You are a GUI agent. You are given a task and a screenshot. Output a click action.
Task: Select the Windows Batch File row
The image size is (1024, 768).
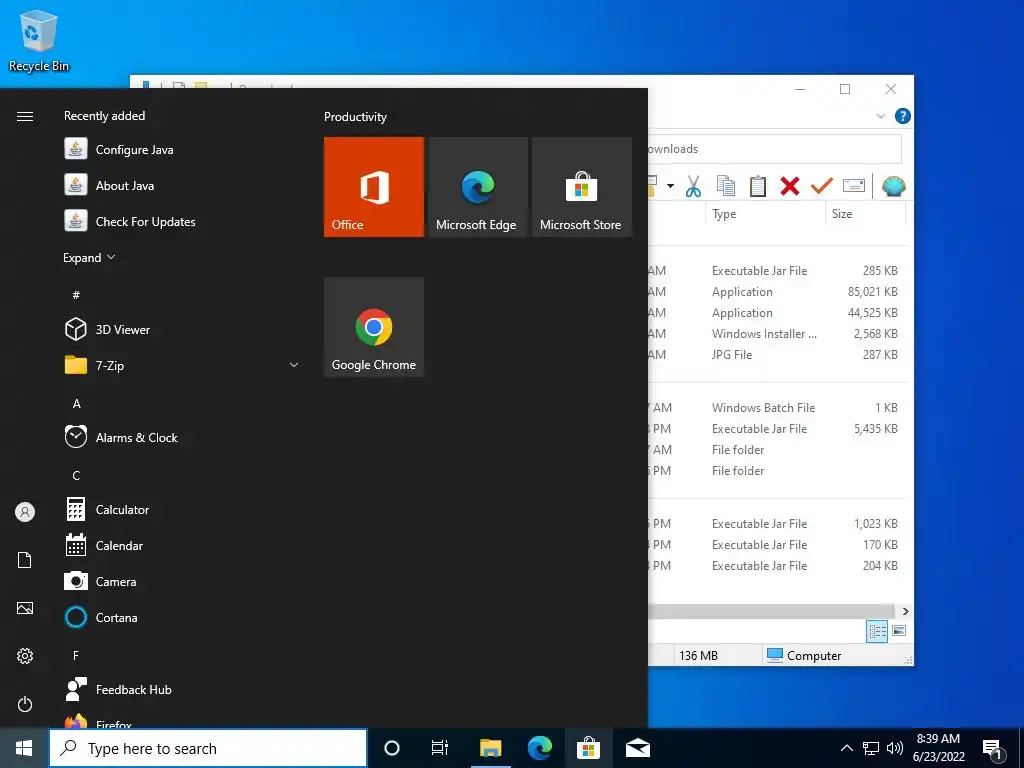click(777, 408)
